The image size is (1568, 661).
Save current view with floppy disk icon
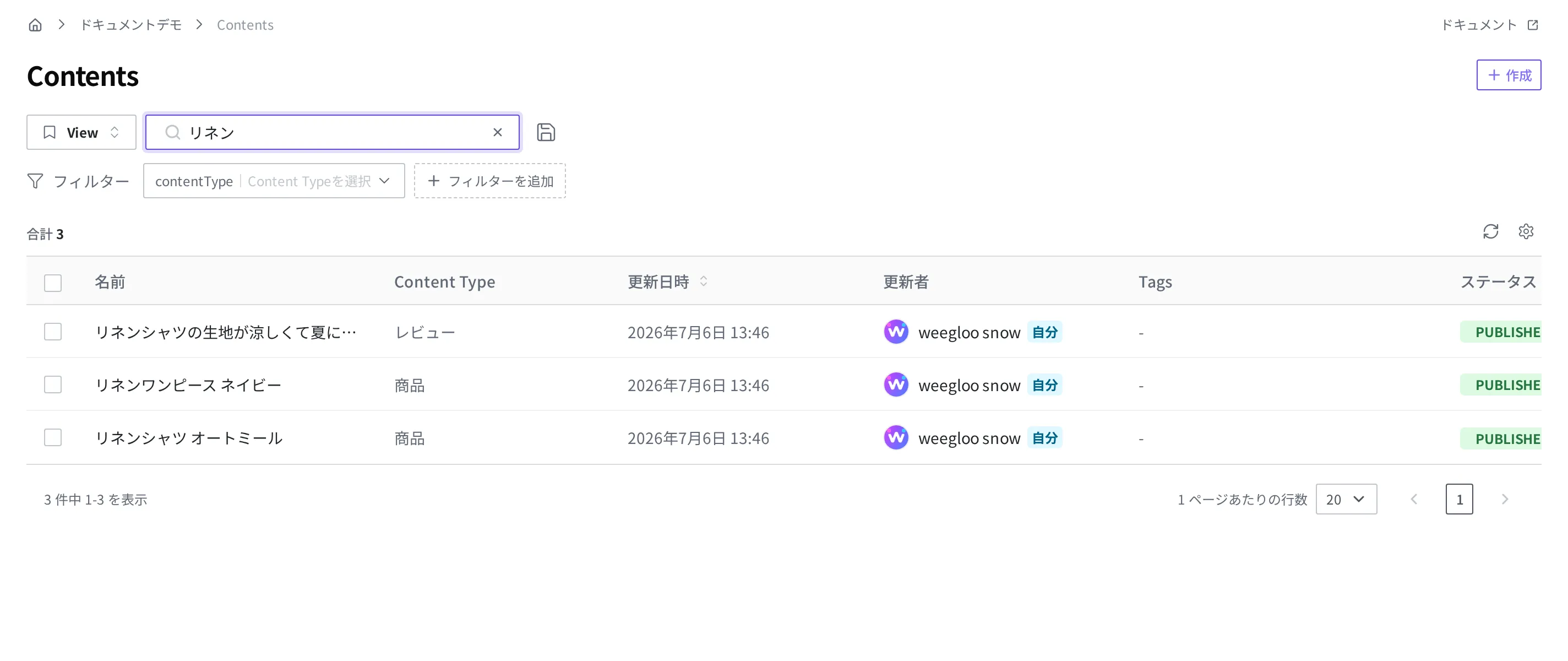point(546,132)
